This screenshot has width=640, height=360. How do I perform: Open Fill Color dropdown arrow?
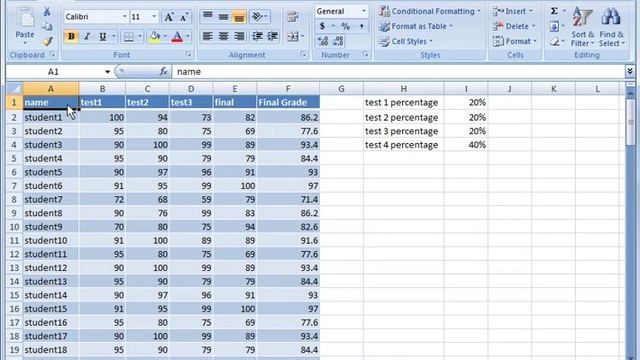(x=165, y=37)
